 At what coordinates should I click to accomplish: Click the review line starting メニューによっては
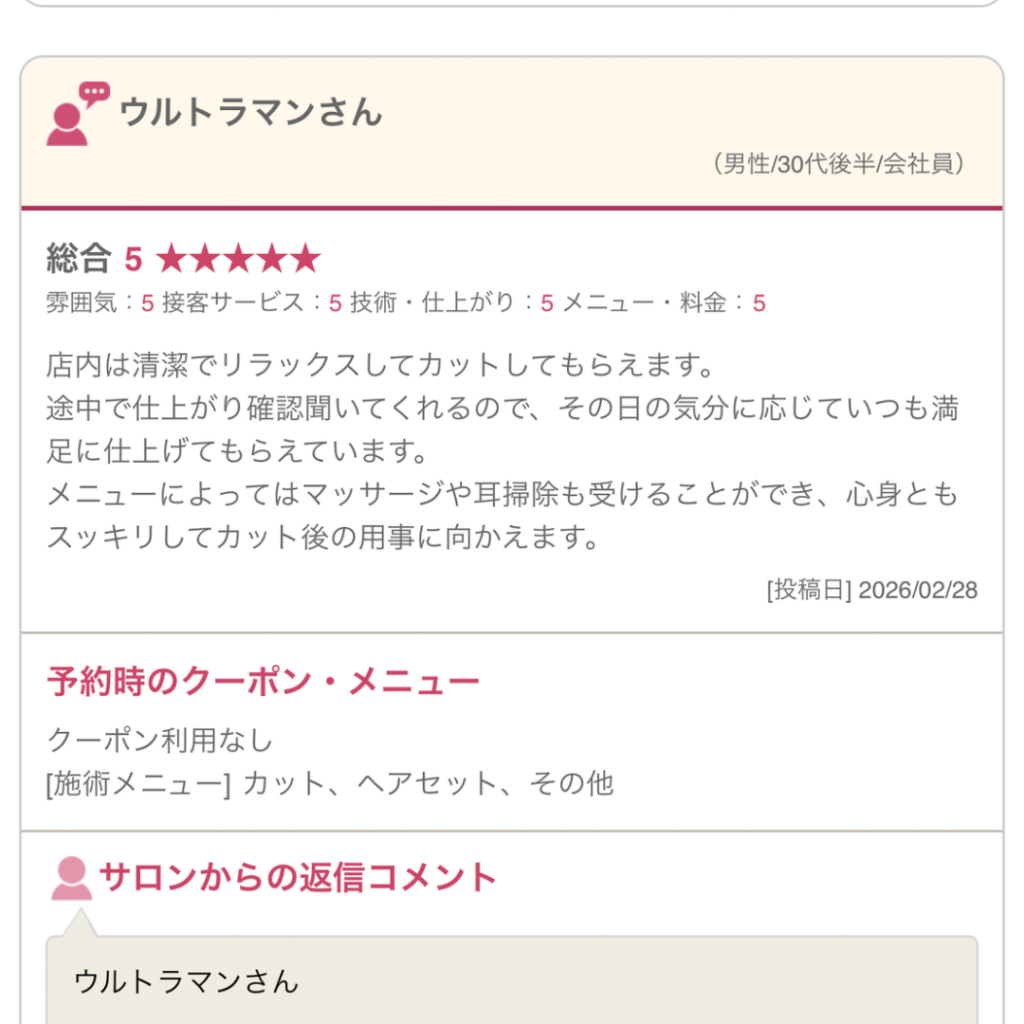502,494
